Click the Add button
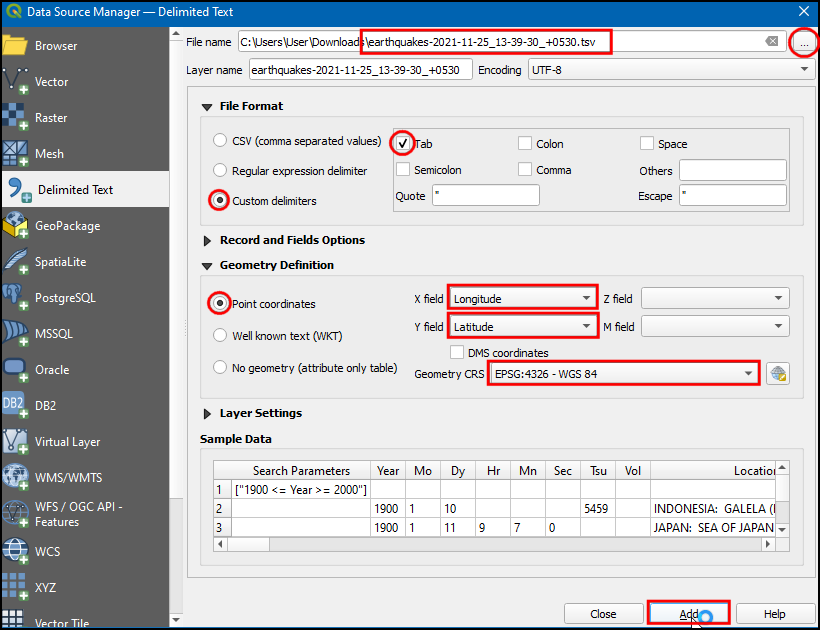The image size is (820, 630). point(689,613)
